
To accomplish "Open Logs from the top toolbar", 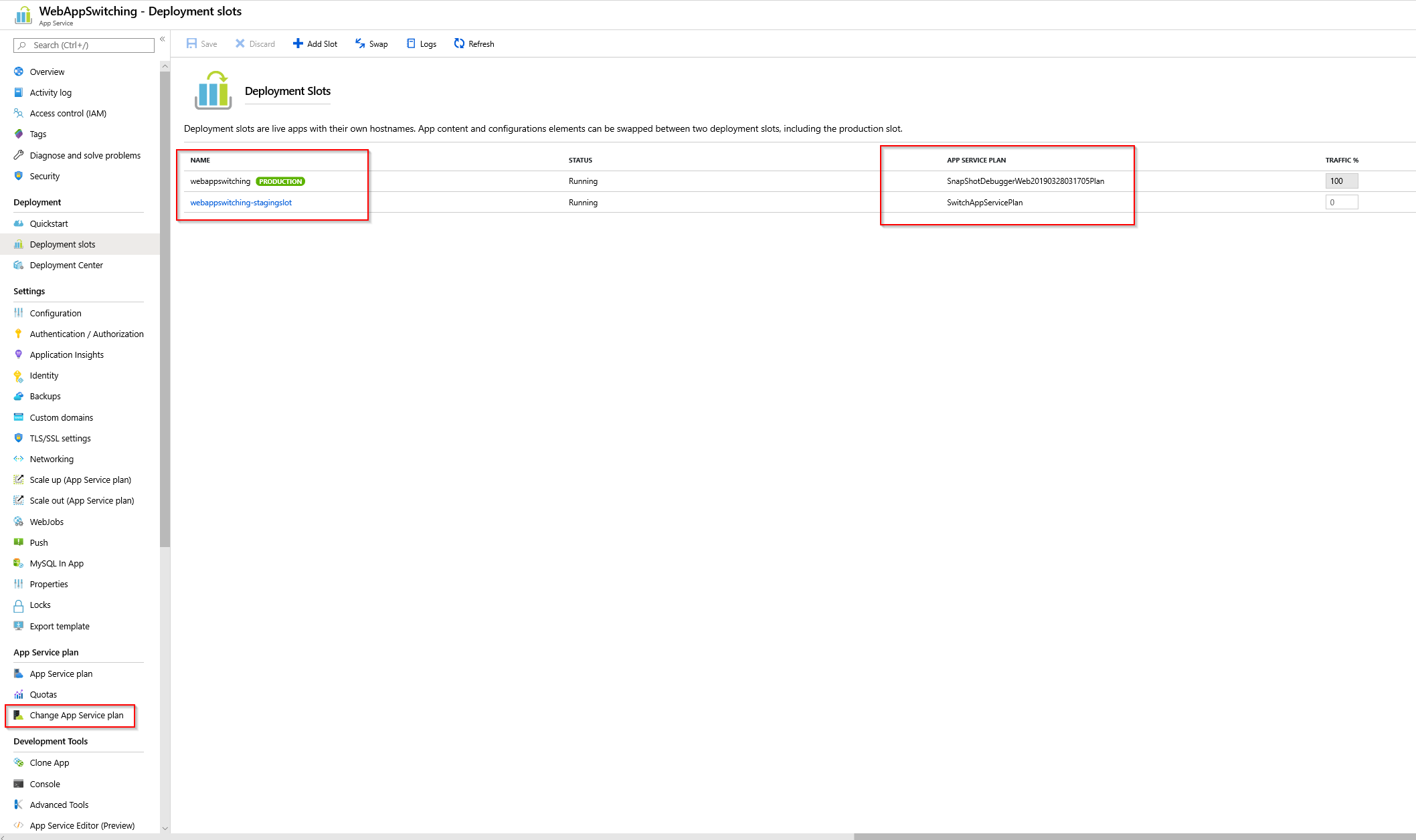I will tap(421, 43).
